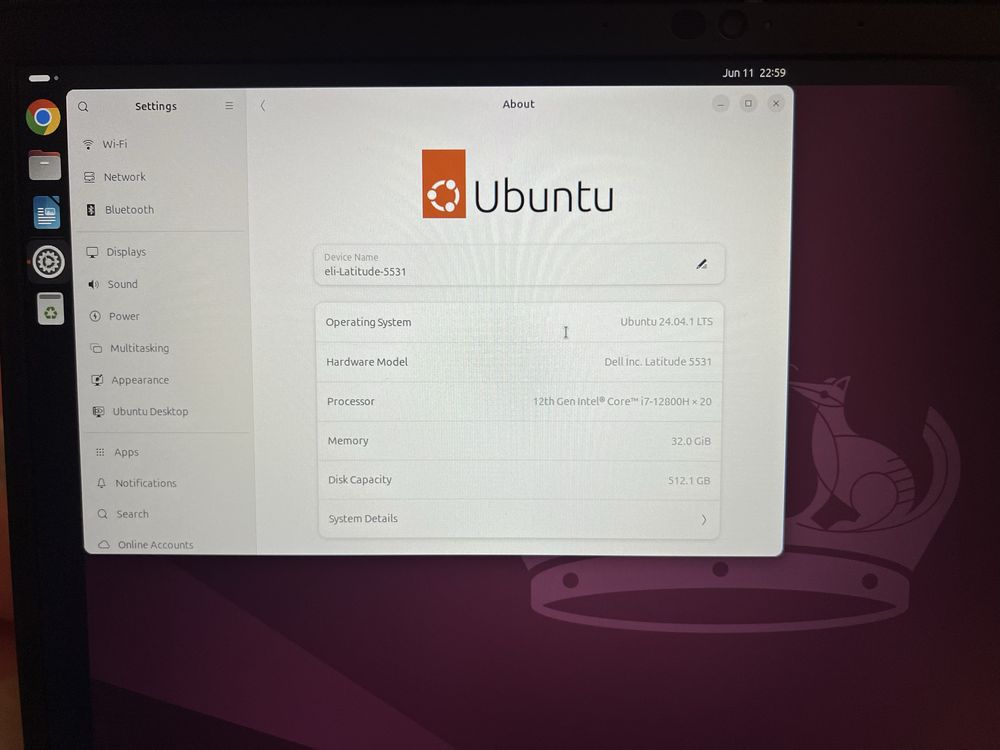Click the Online Accounts cloud icon

click(x=104, y=545)
